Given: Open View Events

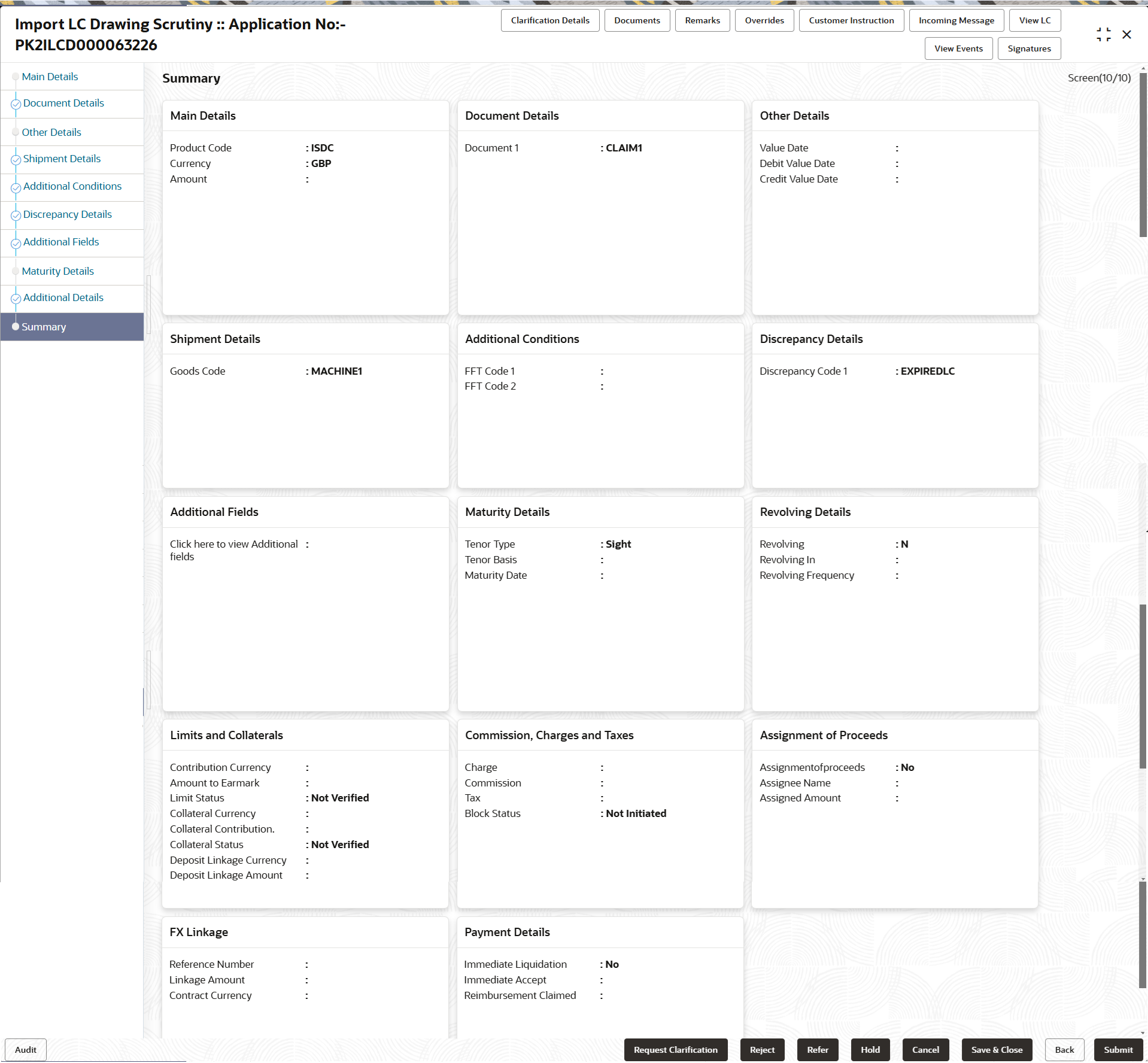Looking at the screenshot, I should [x=958, y=48].
